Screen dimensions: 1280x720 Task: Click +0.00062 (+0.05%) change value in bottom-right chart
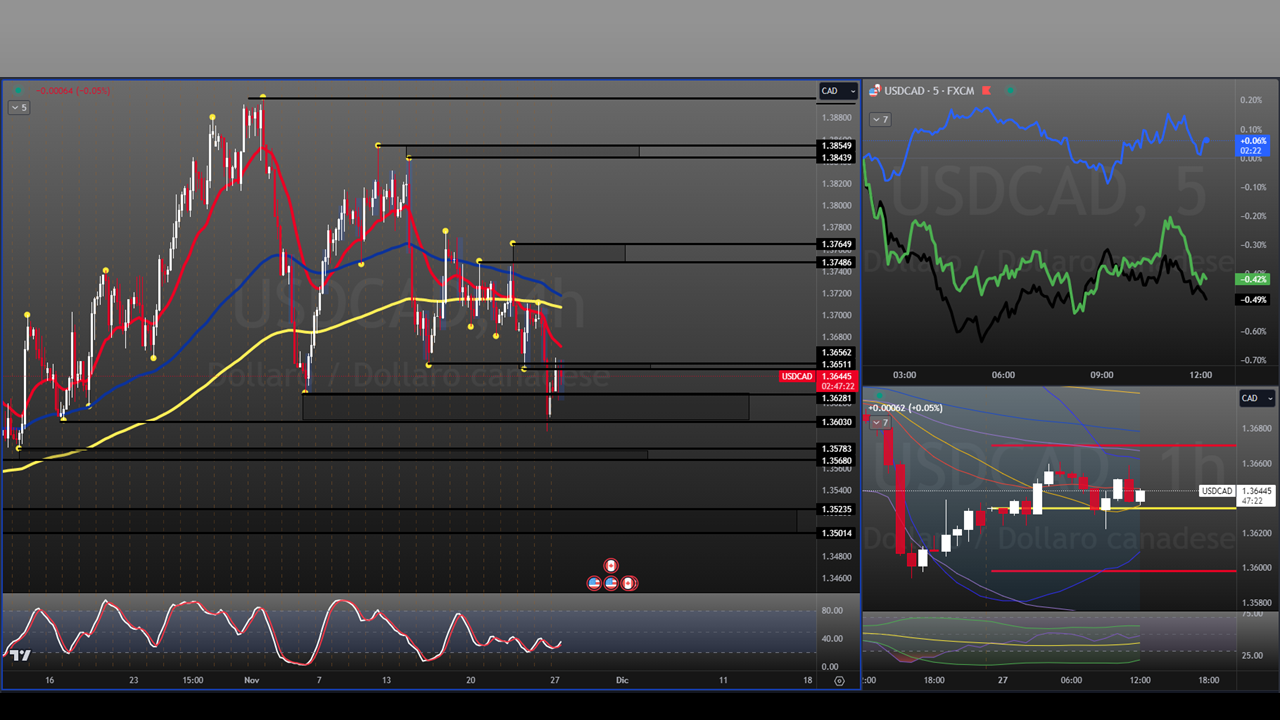tap(905, 408)
